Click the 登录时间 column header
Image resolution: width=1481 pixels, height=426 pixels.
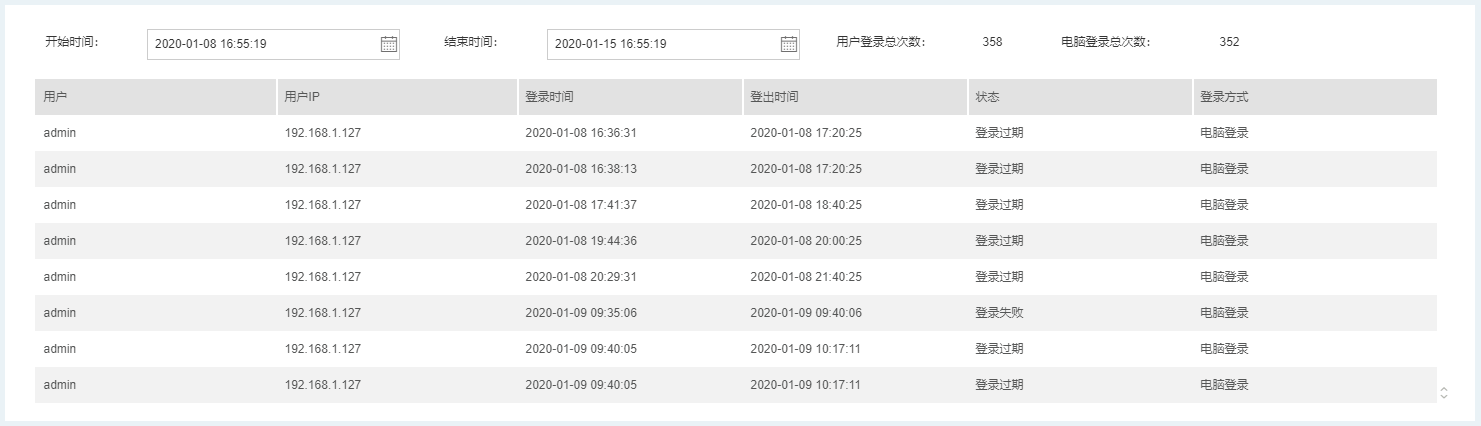(549, 97)
